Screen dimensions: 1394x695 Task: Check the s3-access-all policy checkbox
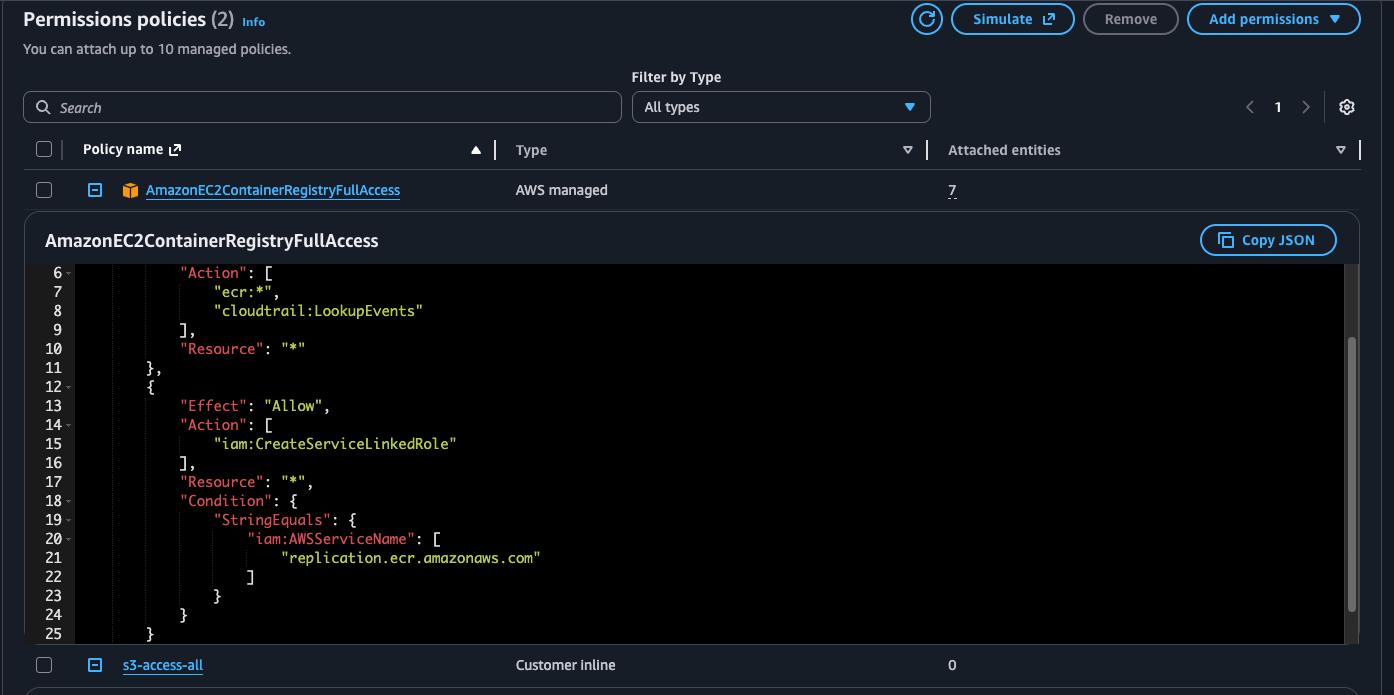[44, 665]
